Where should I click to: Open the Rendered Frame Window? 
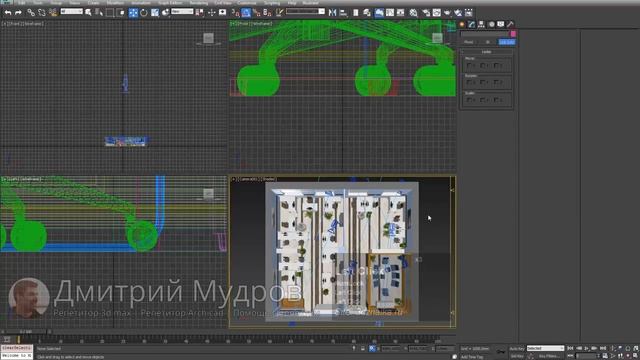click(436, 13)
